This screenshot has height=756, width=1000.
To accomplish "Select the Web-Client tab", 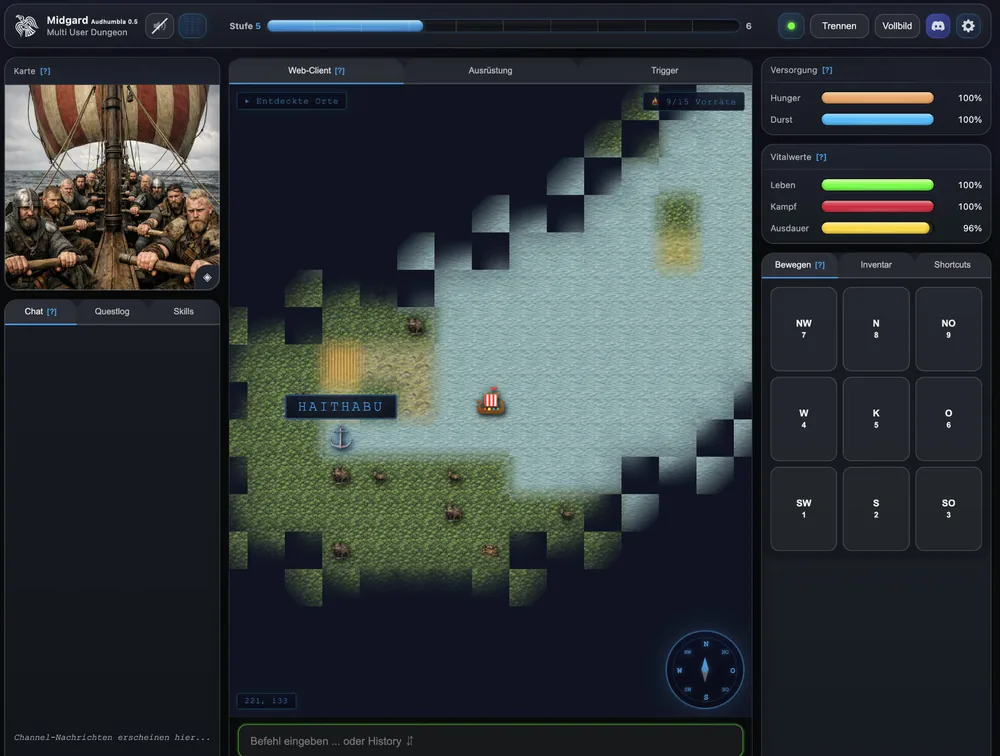I will pos(316,71).
